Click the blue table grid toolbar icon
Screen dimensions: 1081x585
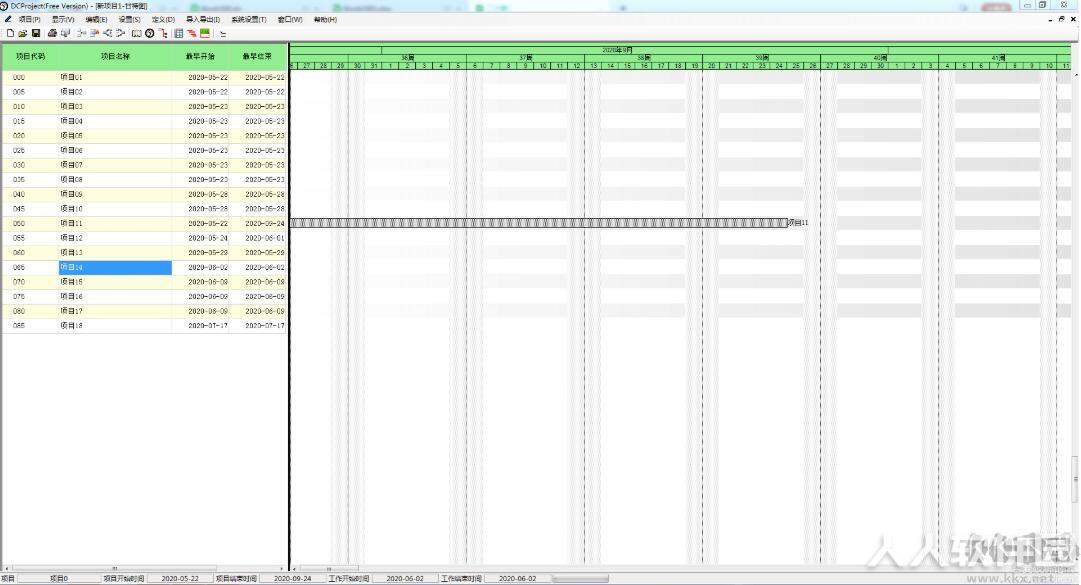point(179,33)
